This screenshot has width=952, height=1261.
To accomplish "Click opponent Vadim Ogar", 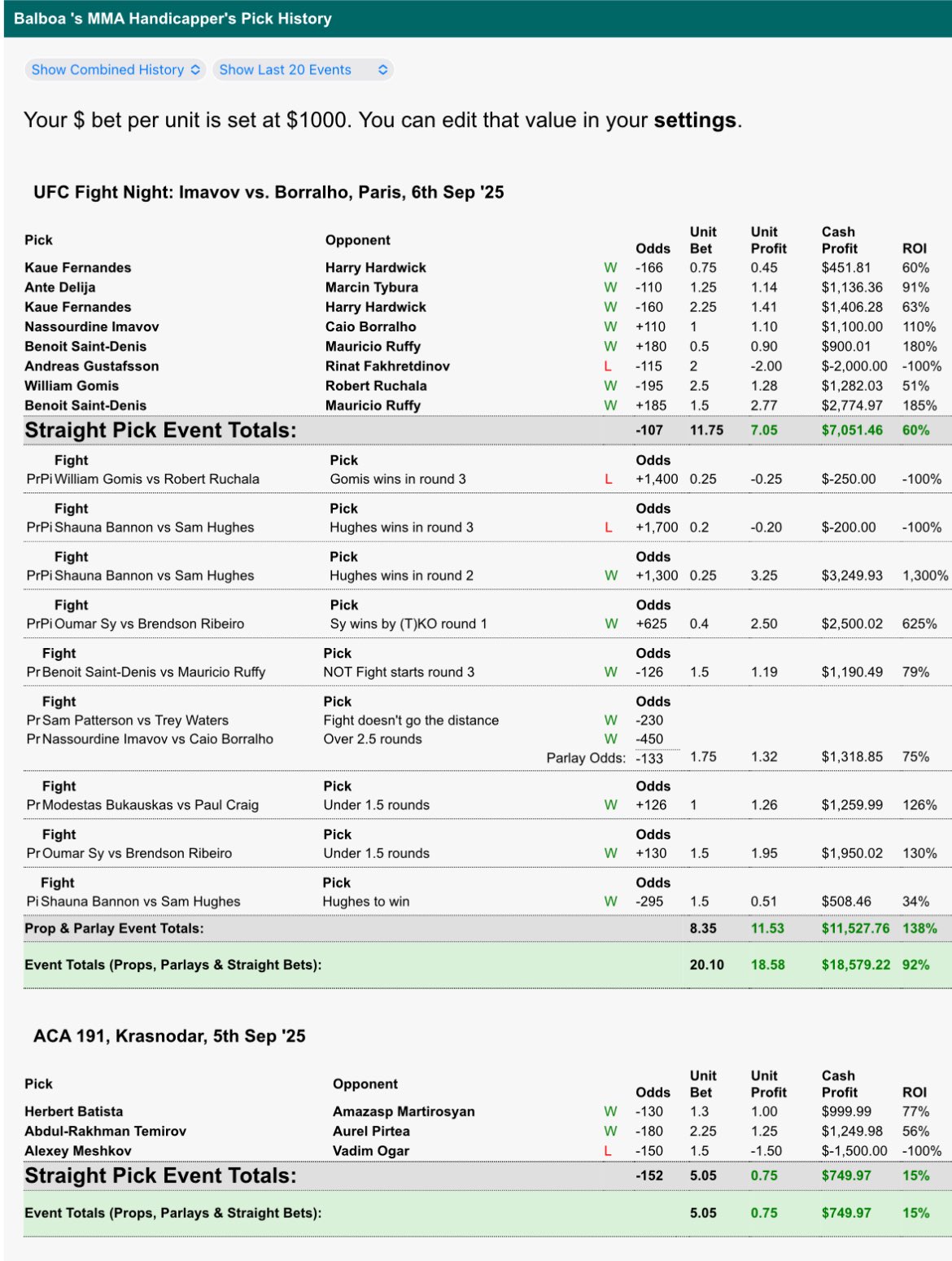I will point(370,1151).
